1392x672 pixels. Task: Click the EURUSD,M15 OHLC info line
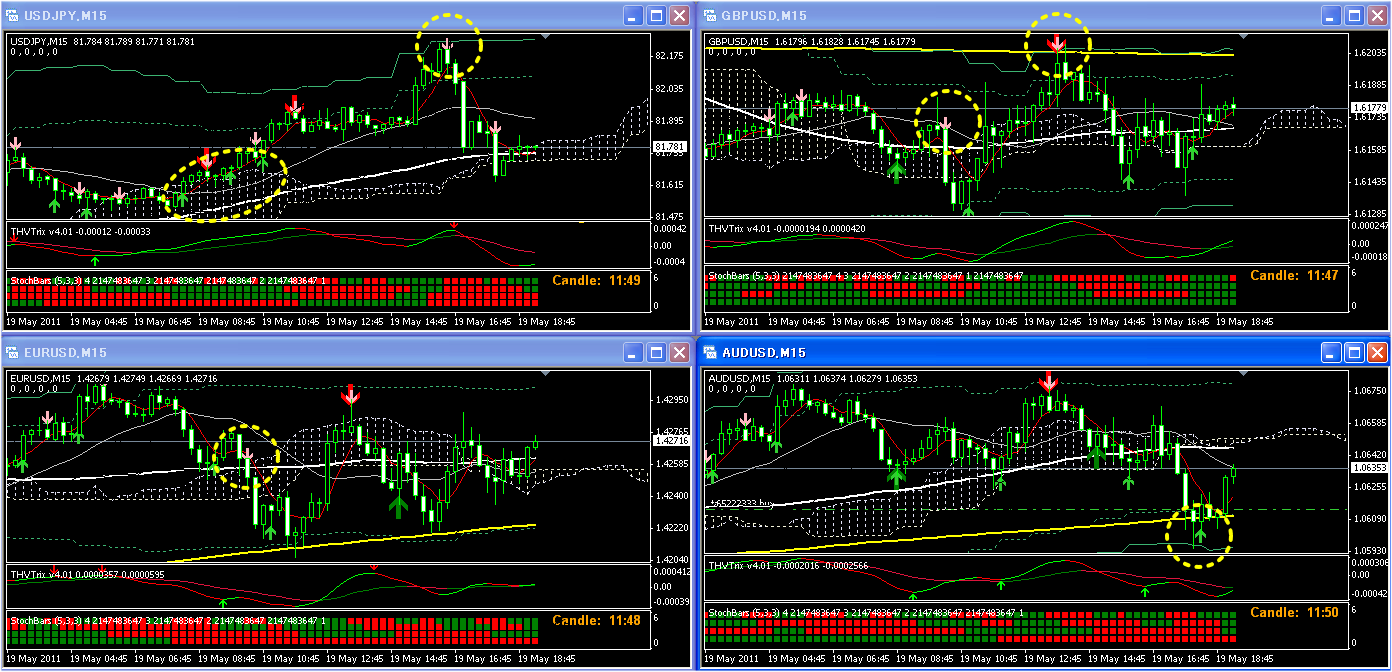coord(112,378)
